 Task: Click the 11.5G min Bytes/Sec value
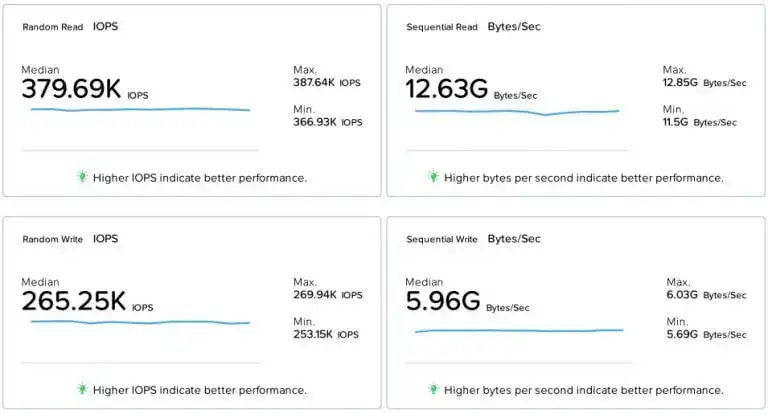point(675,122)
